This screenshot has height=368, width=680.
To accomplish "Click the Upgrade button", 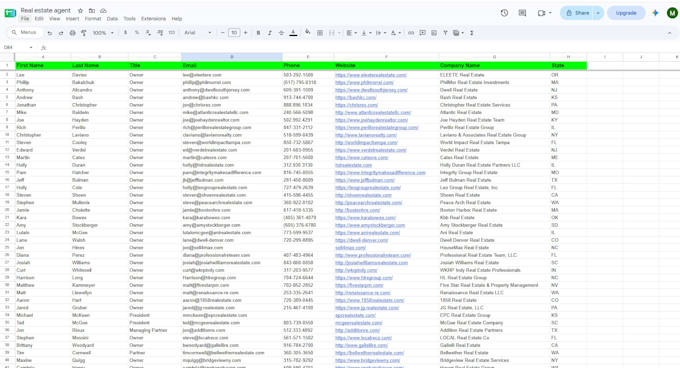I will tap(626, 13).
